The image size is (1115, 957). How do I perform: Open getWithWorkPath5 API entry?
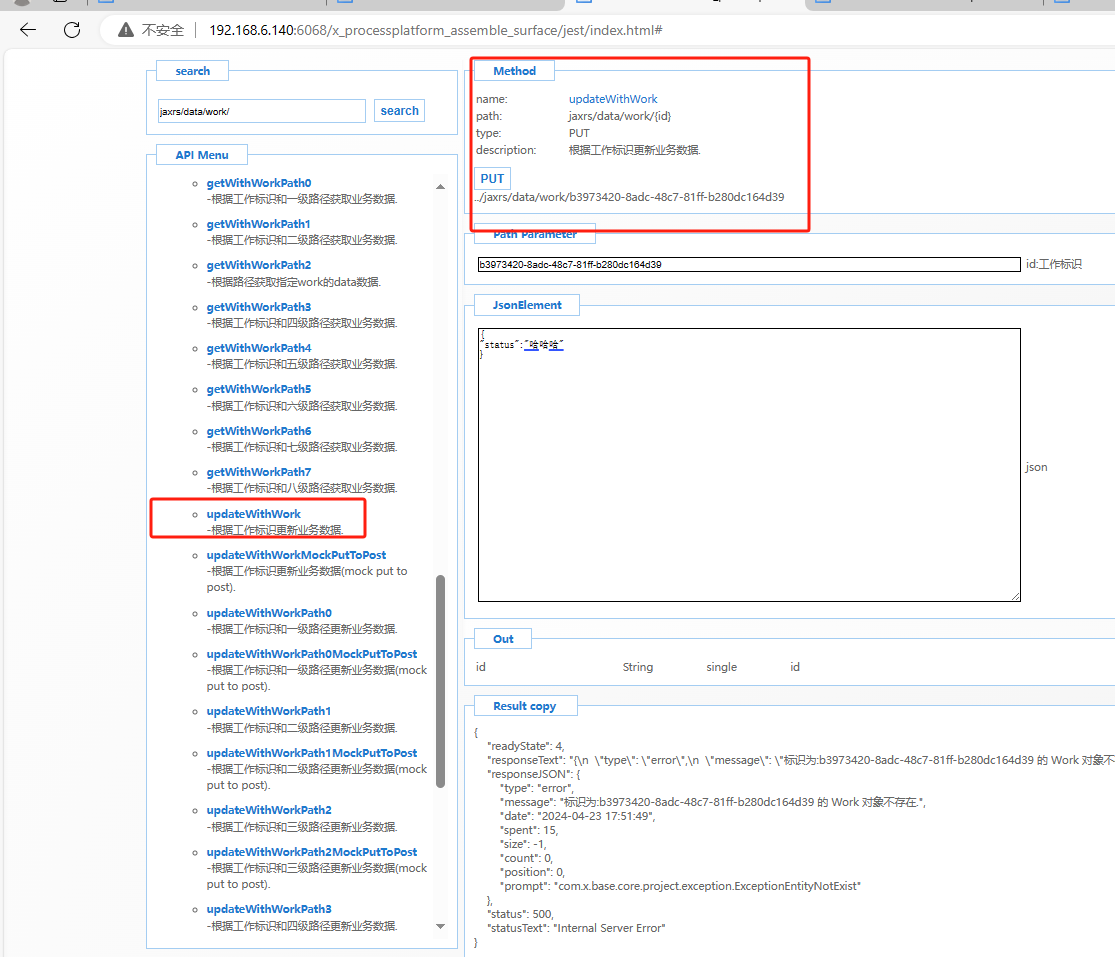tap(259, 390)
